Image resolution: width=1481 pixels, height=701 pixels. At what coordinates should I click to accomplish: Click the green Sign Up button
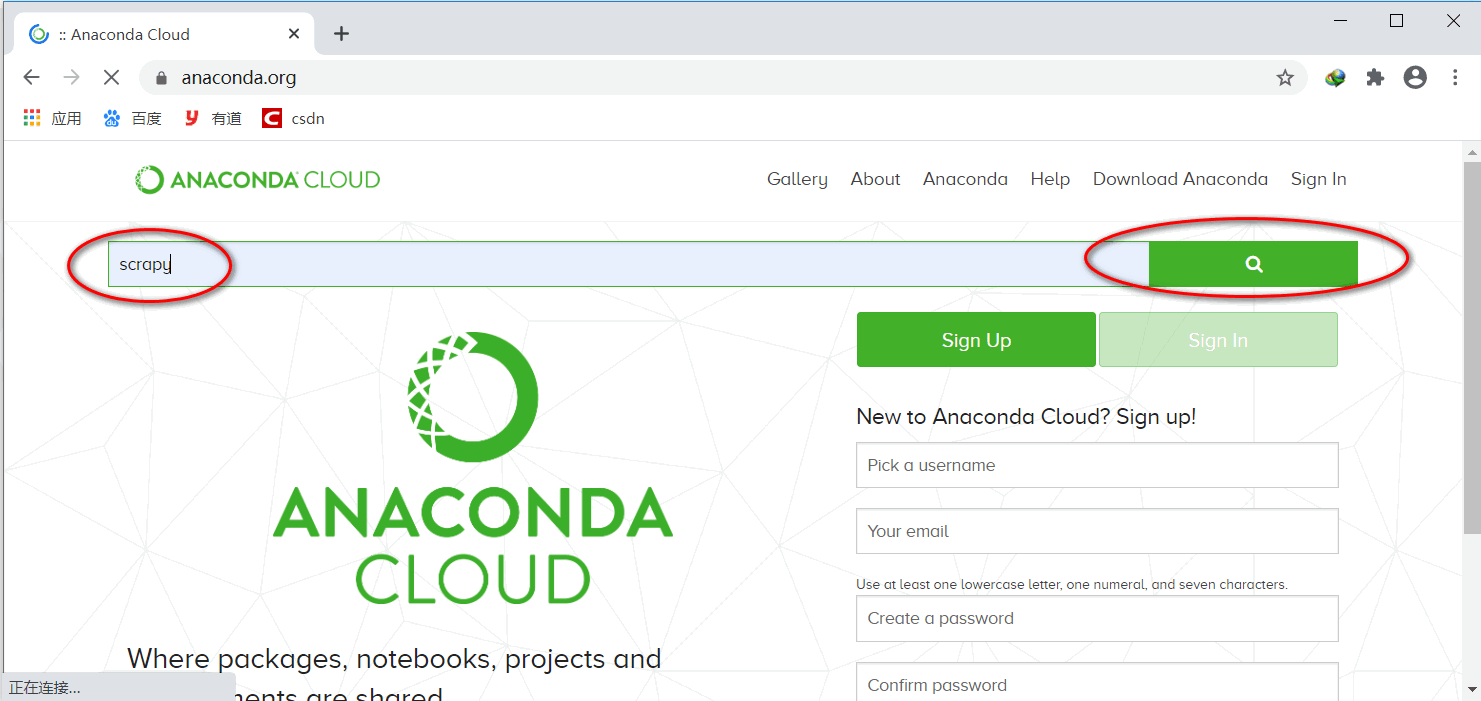click(x=976, y=340)
